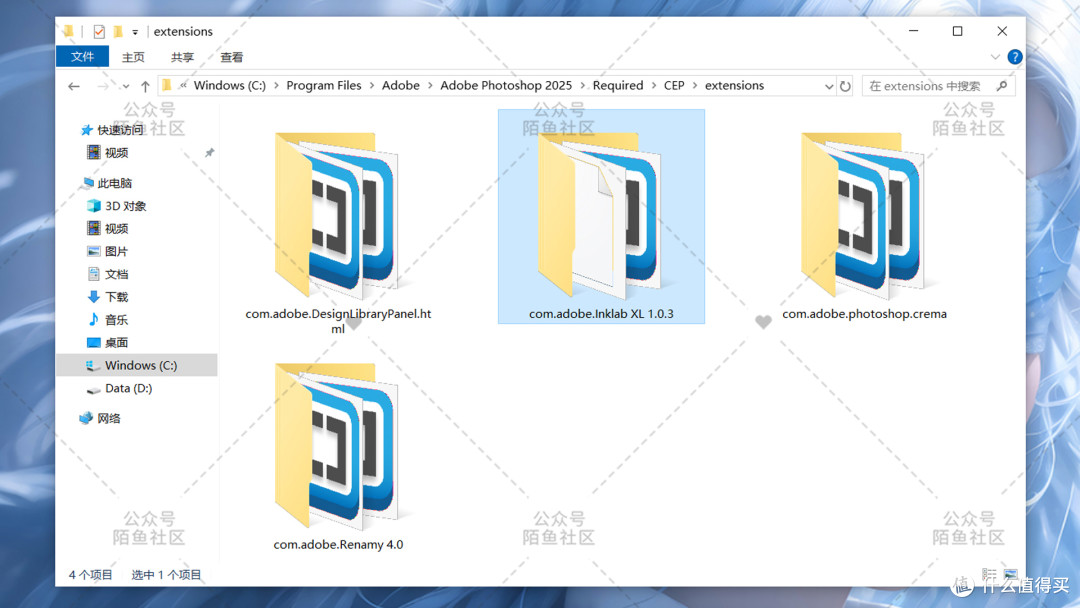Navigate to Windows (C:) in breadcrumb
This screenshot has width=1080, height=608.
(229, 85)
